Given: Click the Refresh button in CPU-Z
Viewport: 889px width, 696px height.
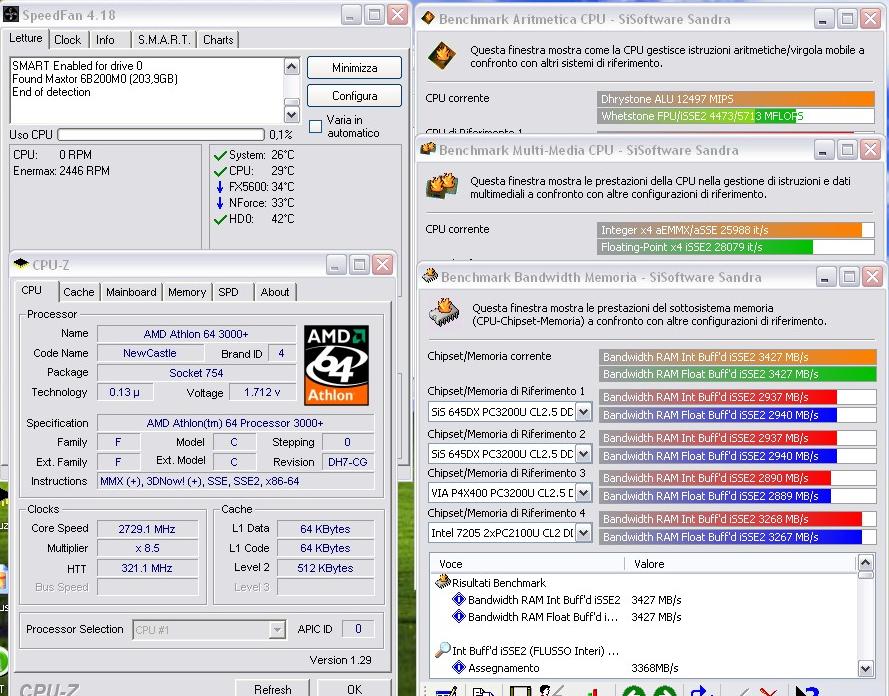Looking at the screenshot, I should pyautogui.click(x=273, y=689).
